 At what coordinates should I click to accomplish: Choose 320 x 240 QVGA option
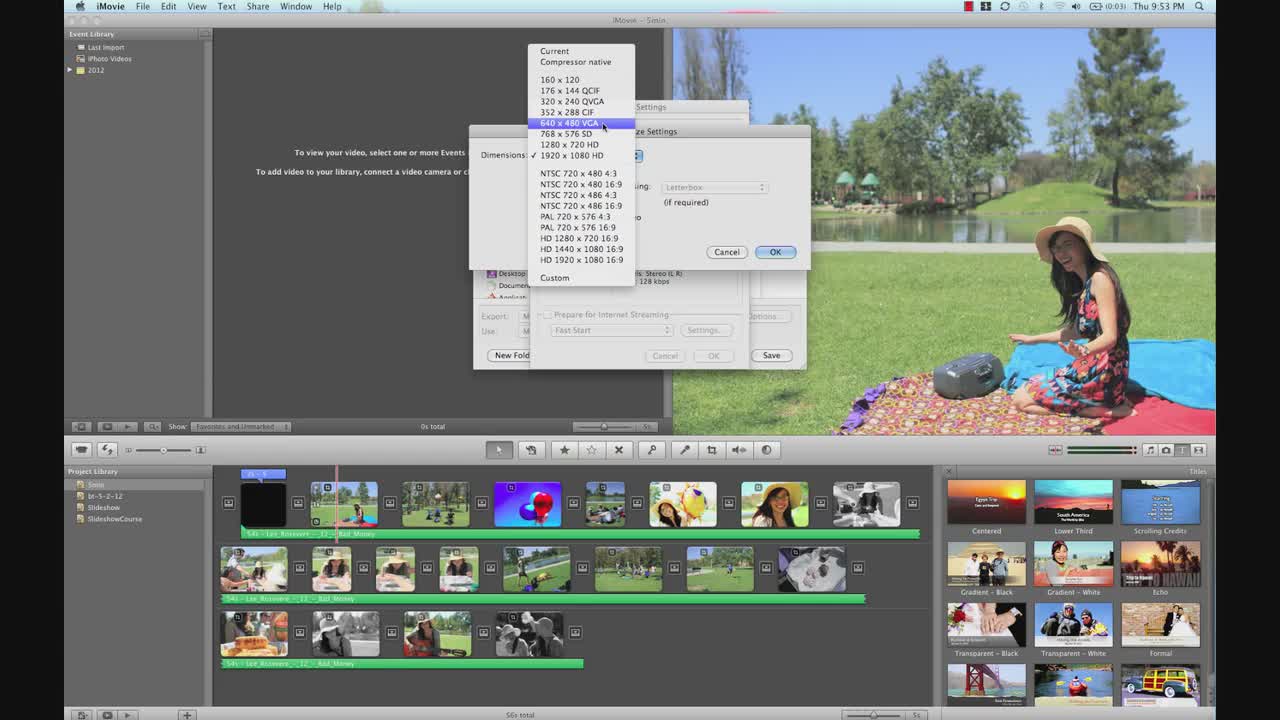click(x=581, y=101)
